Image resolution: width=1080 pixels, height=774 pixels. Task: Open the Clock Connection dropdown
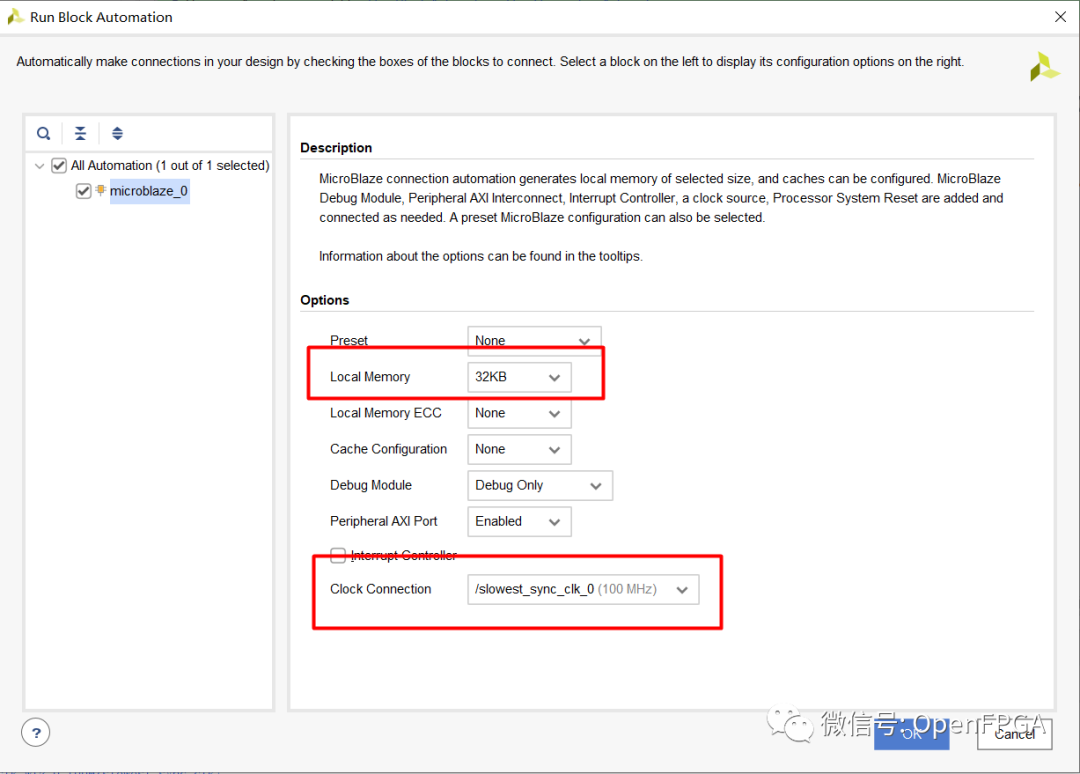tap(583, 589)
